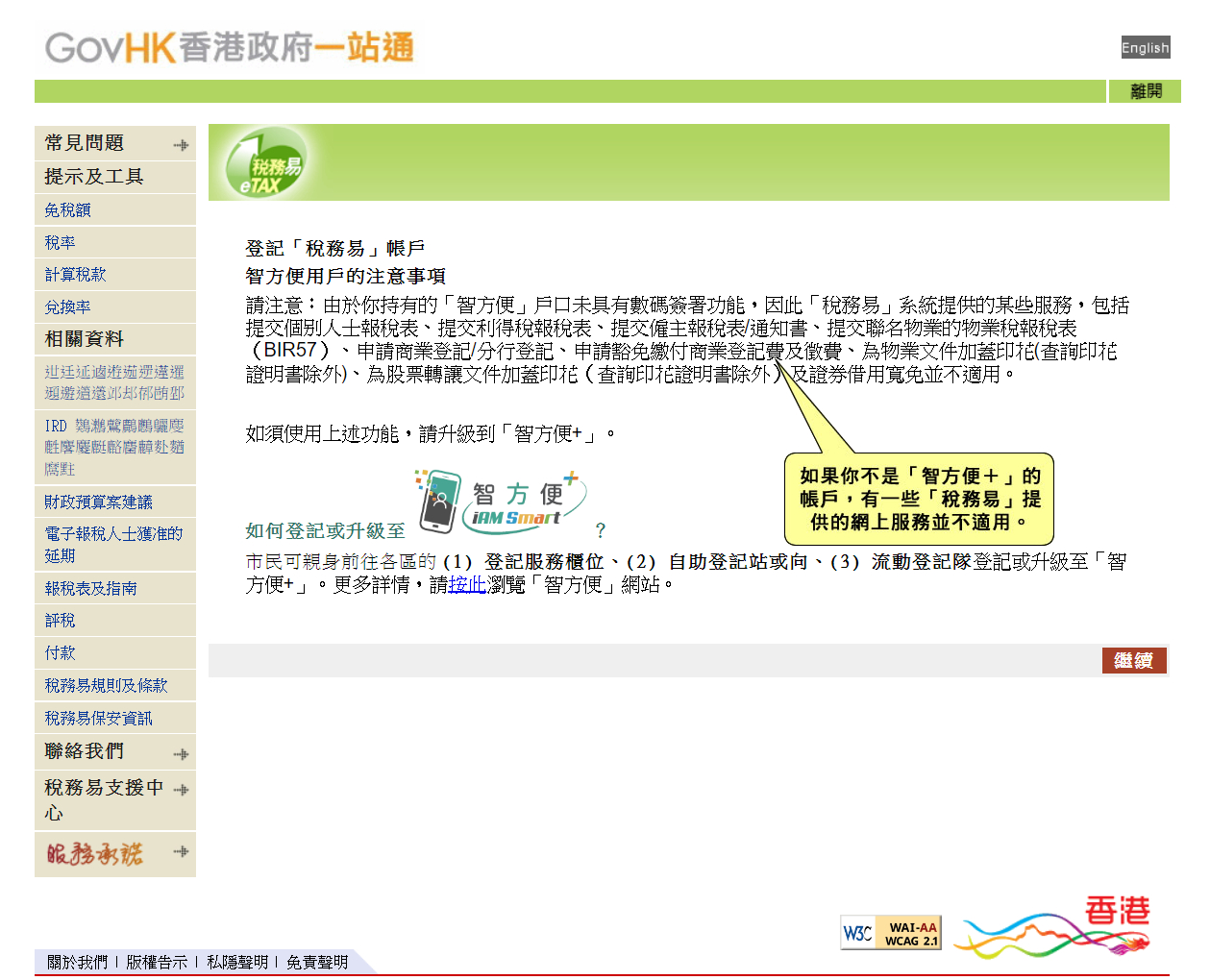Open the W3C WAI-AA WCAG 2.1 badge
The width and height of the screenshot is (1210, 980).
coord(891,932)
